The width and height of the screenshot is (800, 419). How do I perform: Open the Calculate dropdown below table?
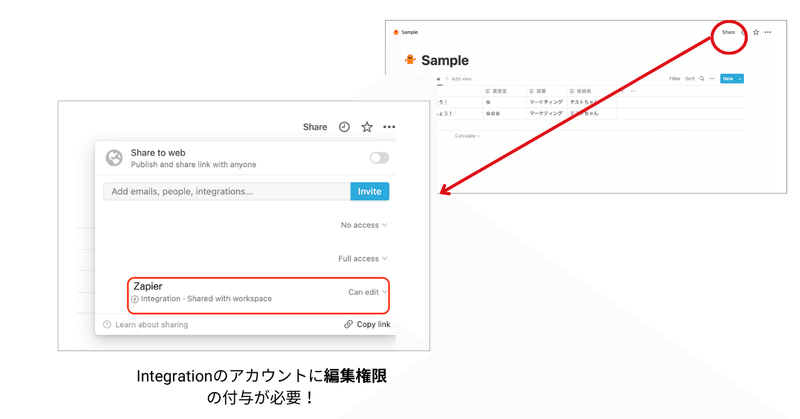[467, 136]
